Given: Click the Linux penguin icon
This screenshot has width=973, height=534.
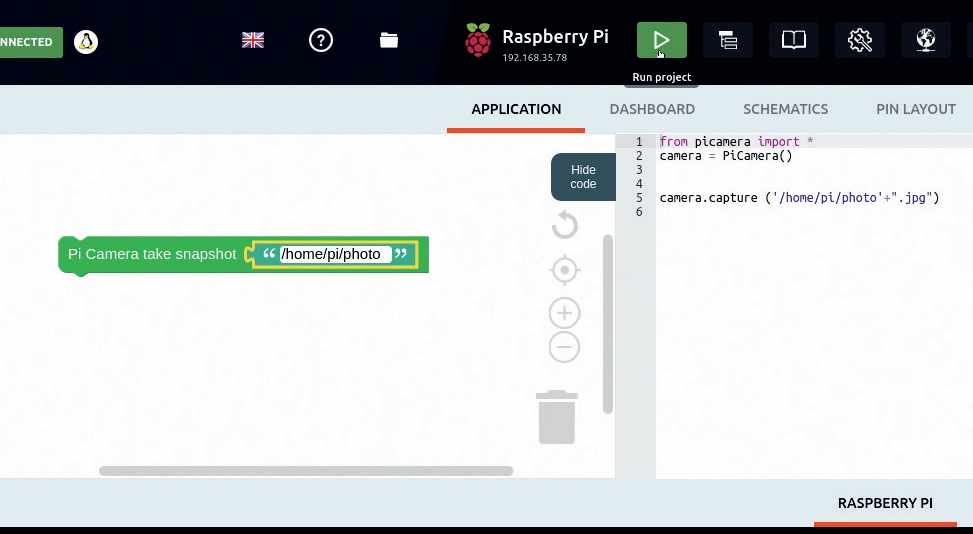Looking at the screenshot, I should [x=86, y=42].
